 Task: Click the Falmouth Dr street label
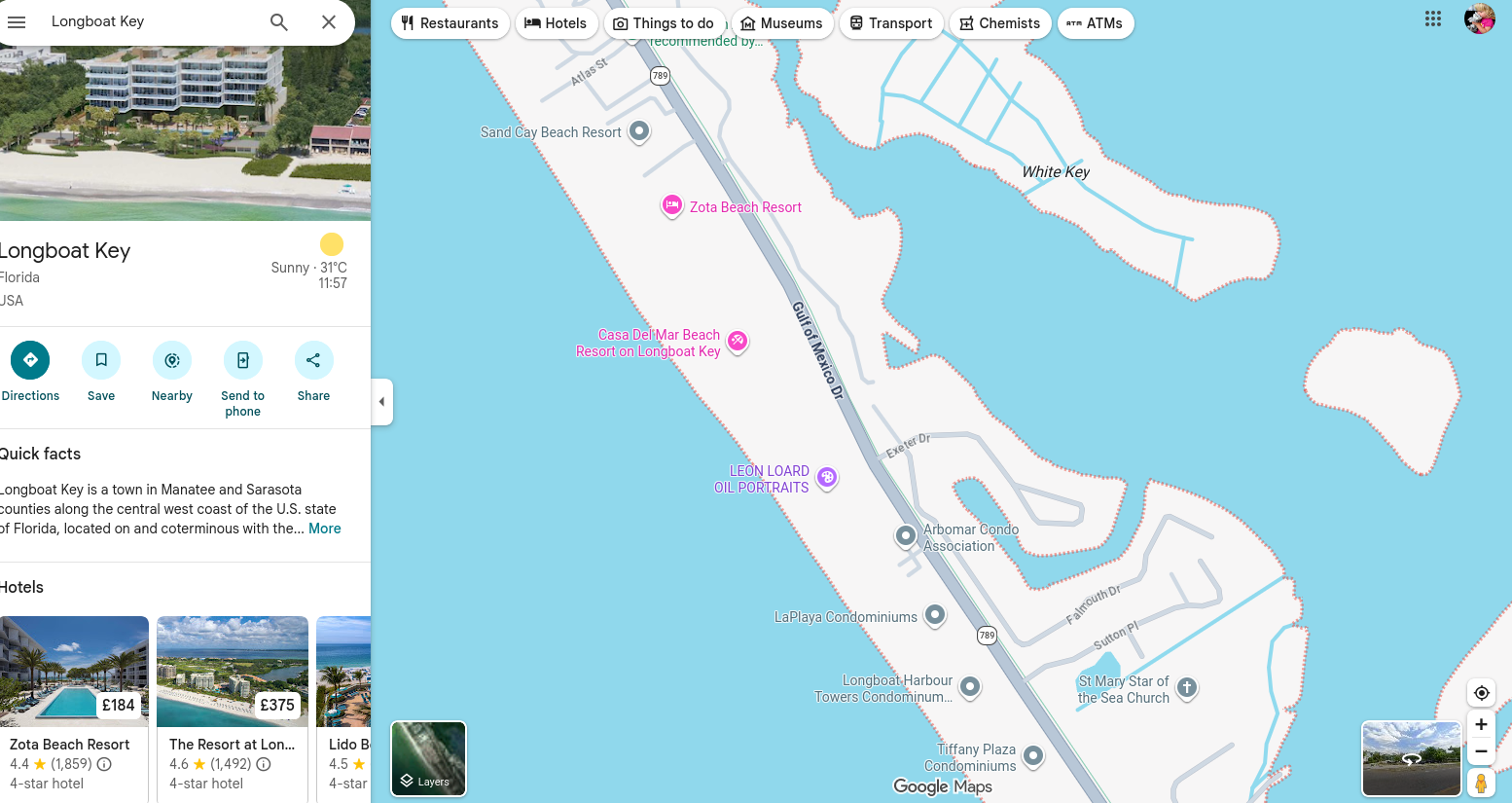click(1094, 603)
